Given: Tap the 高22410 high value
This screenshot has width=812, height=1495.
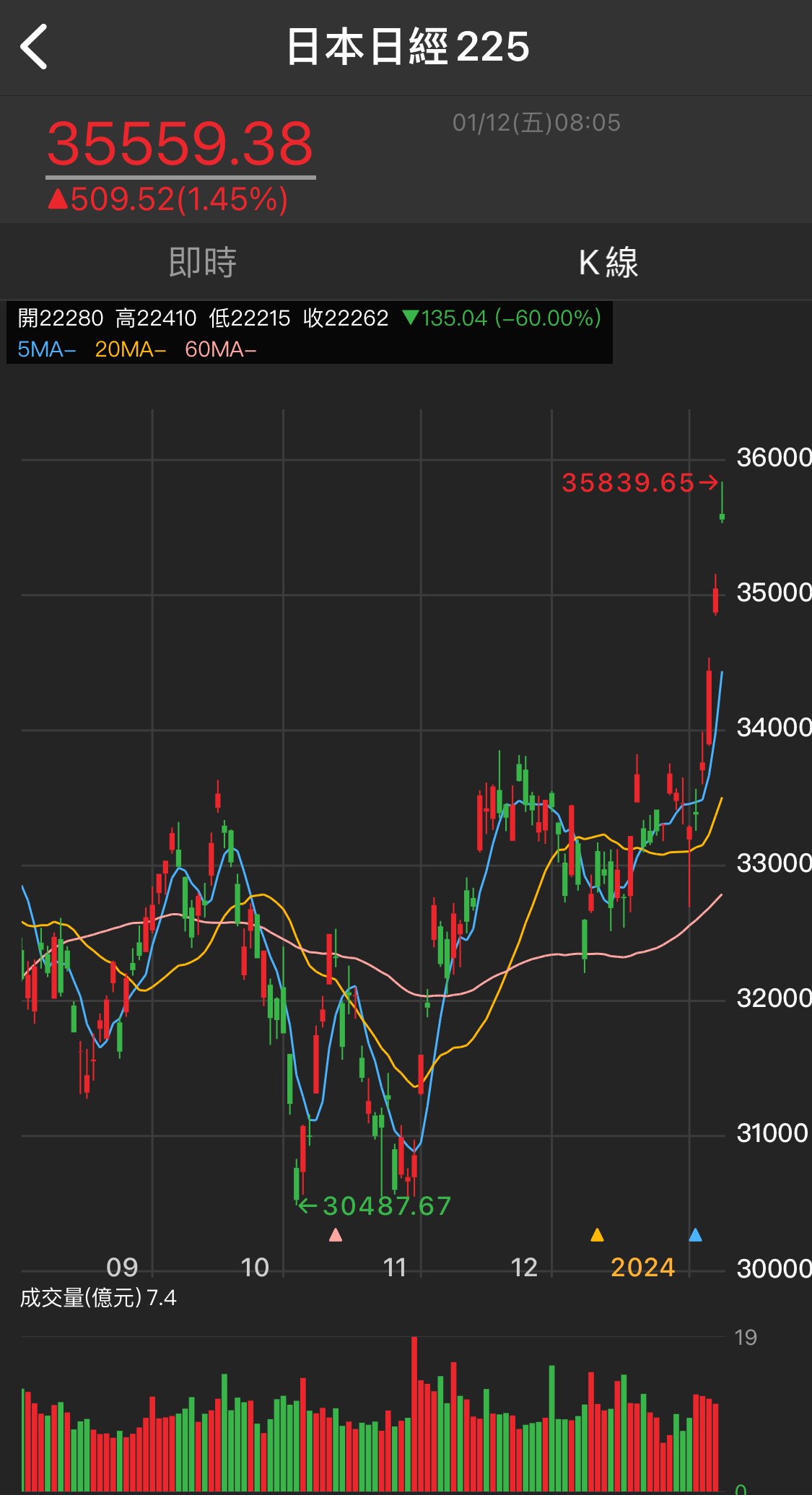Looking at the screenshot, I should 156,318.
